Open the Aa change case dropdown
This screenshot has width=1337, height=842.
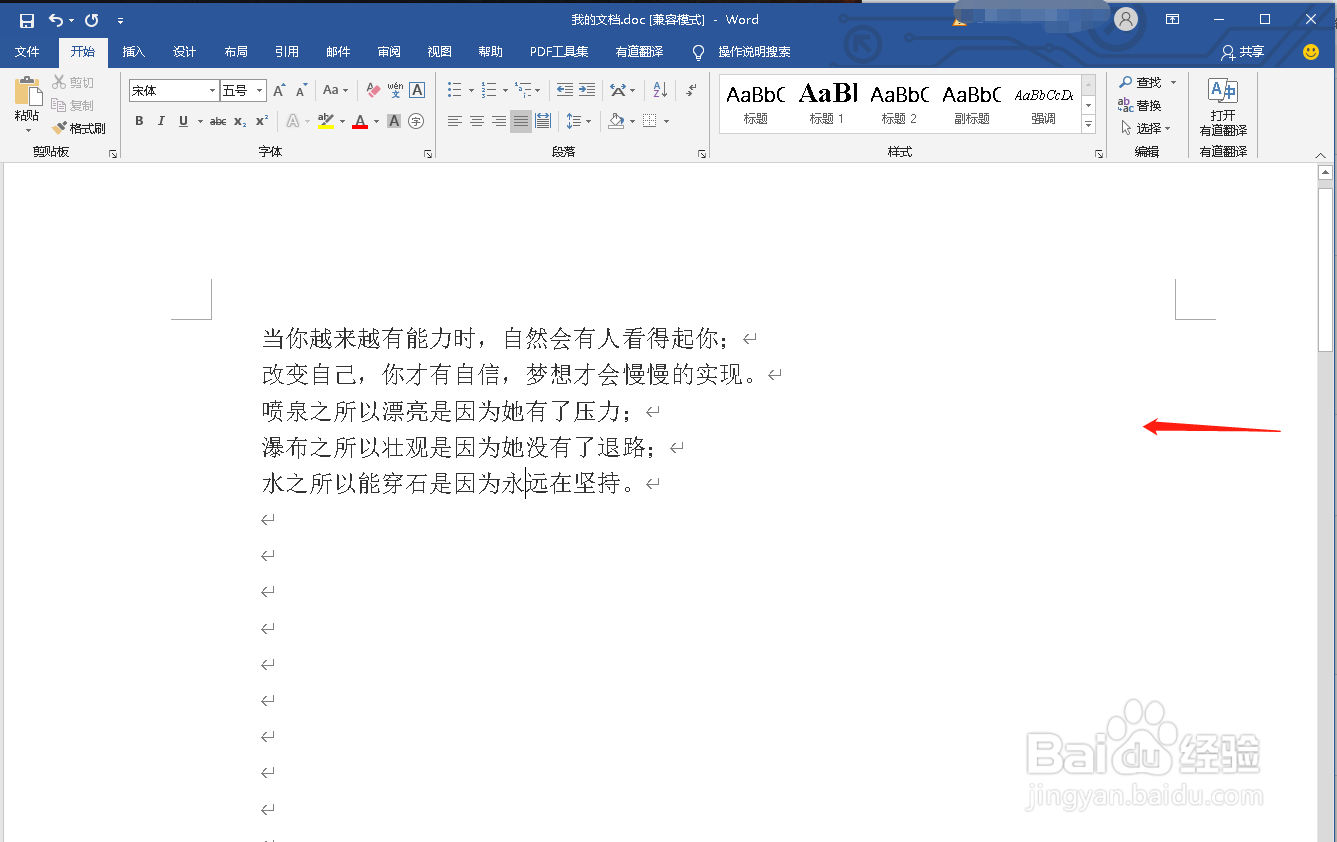pos(335,90)
